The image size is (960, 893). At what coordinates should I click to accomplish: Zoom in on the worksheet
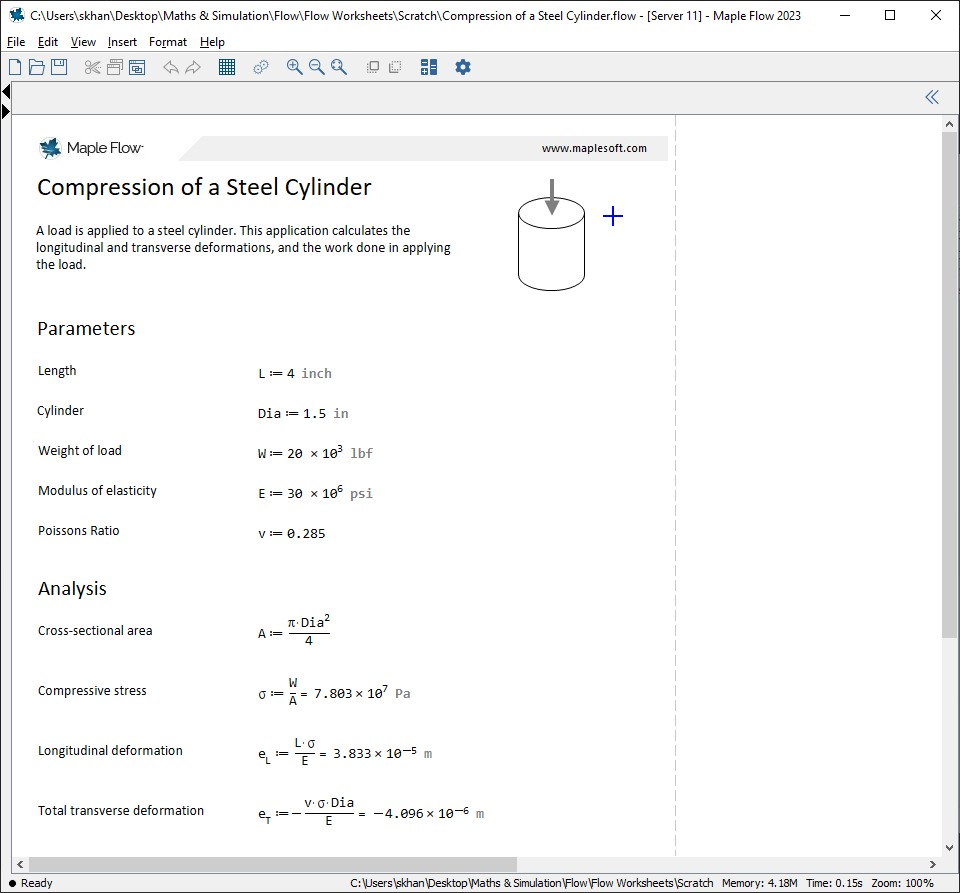tap(294, 67)
